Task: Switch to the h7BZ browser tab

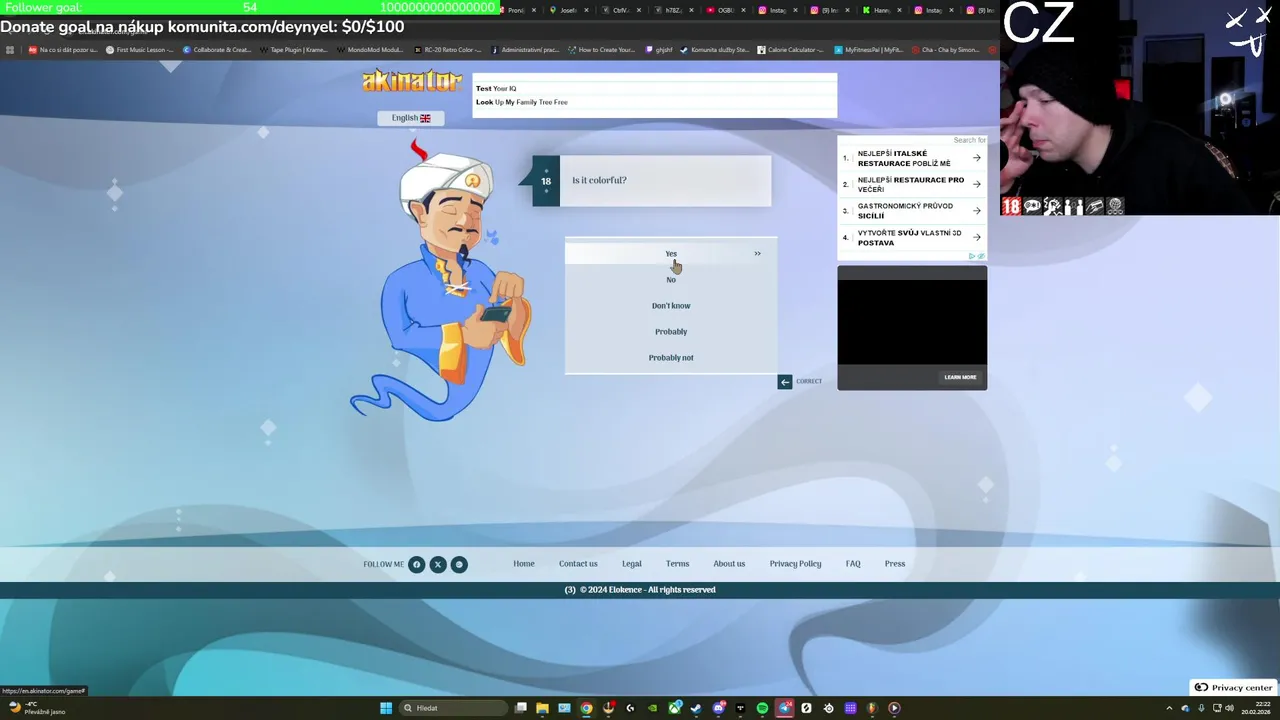Action: (672, 10)
